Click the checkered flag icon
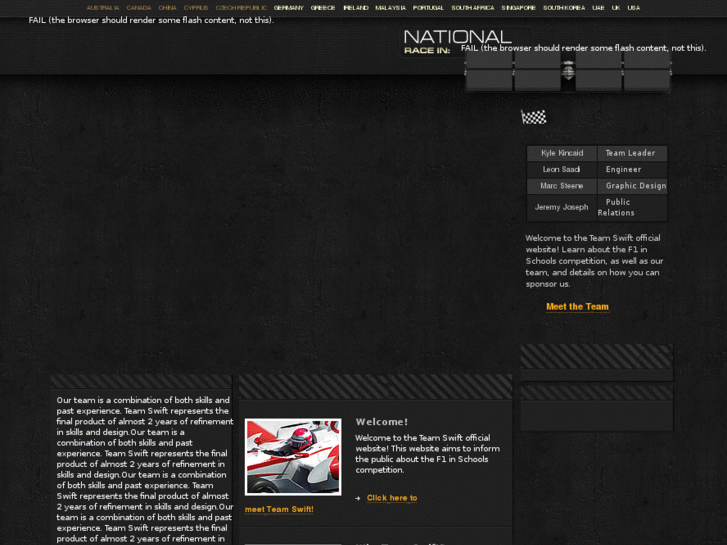 tap(534, 117)
